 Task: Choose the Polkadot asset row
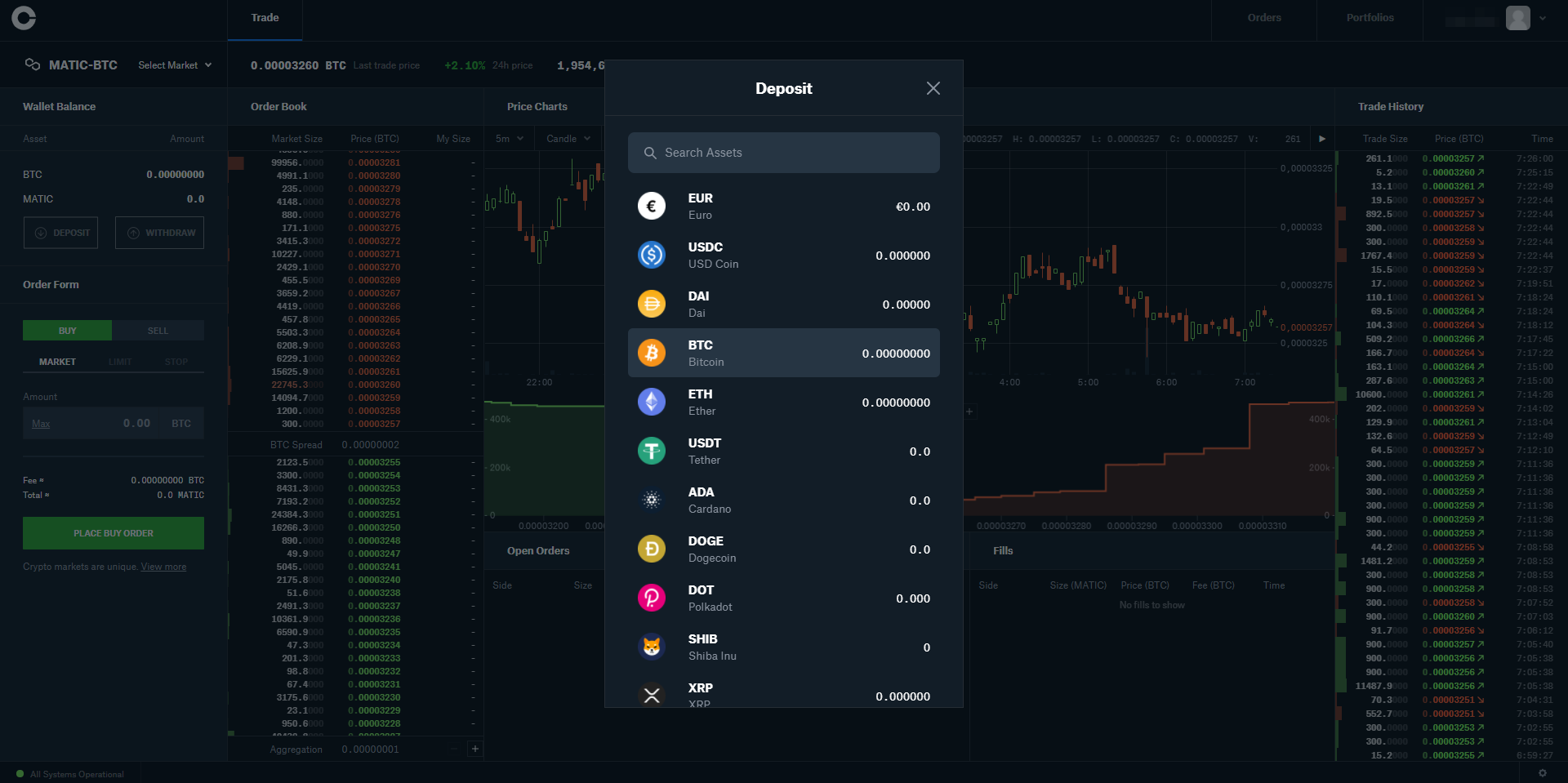784,598
